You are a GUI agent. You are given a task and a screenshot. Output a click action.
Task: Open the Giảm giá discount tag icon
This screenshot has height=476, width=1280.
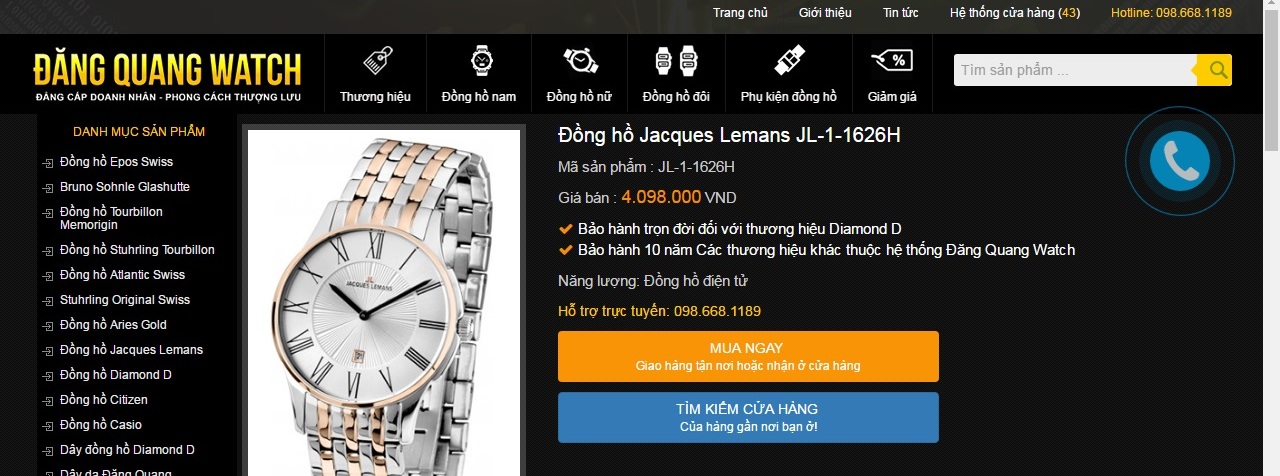(892, 62)
